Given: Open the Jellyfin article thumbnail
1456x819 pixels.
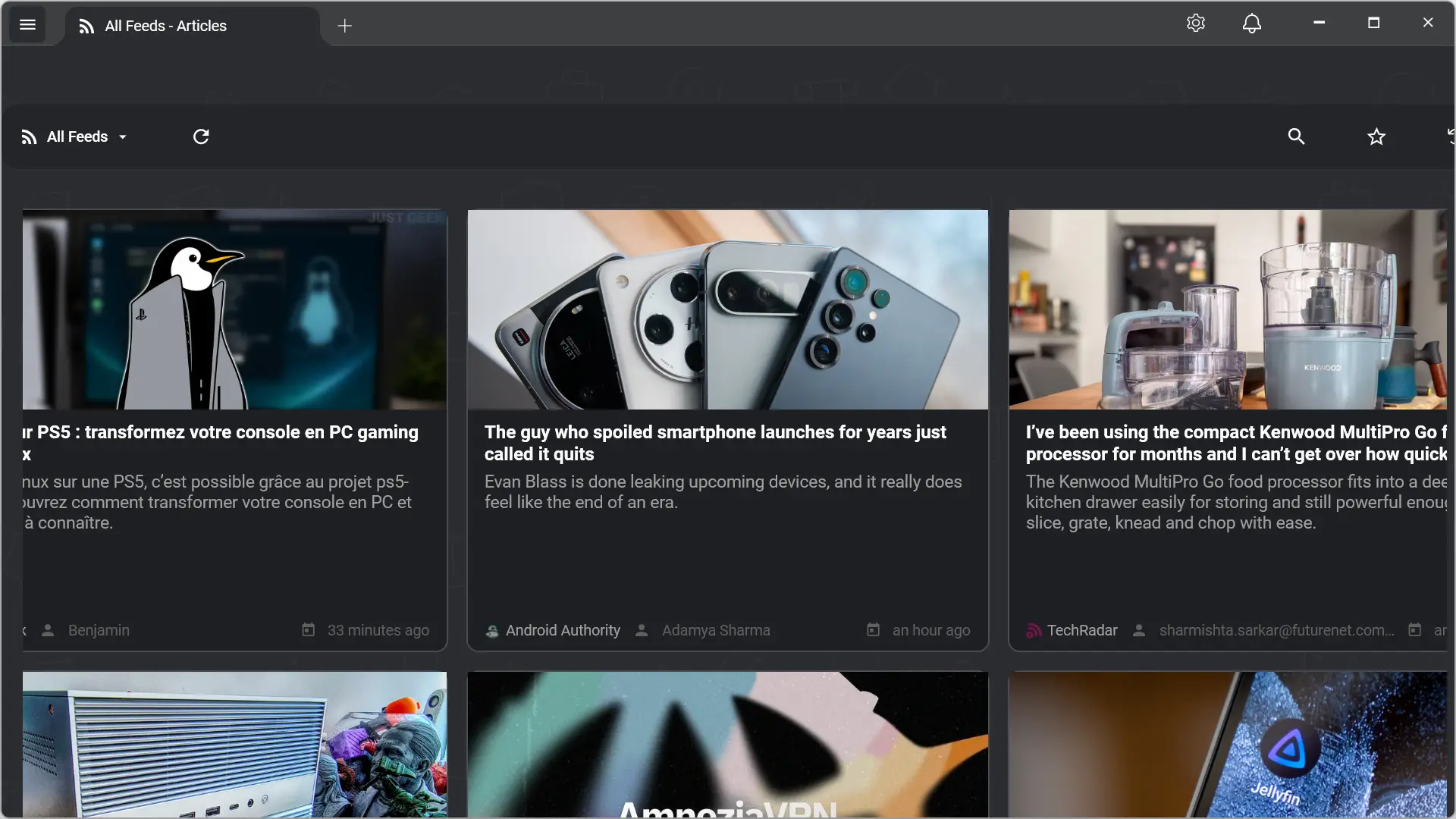Looking at the screenshot, I should click(1228, 744).
